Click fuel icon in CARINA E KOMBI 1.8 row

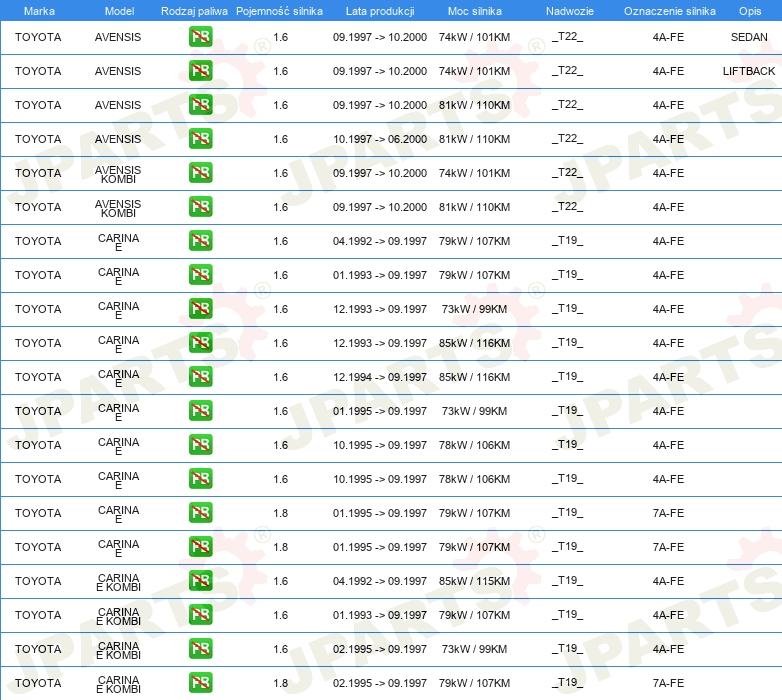click(200, 683)
